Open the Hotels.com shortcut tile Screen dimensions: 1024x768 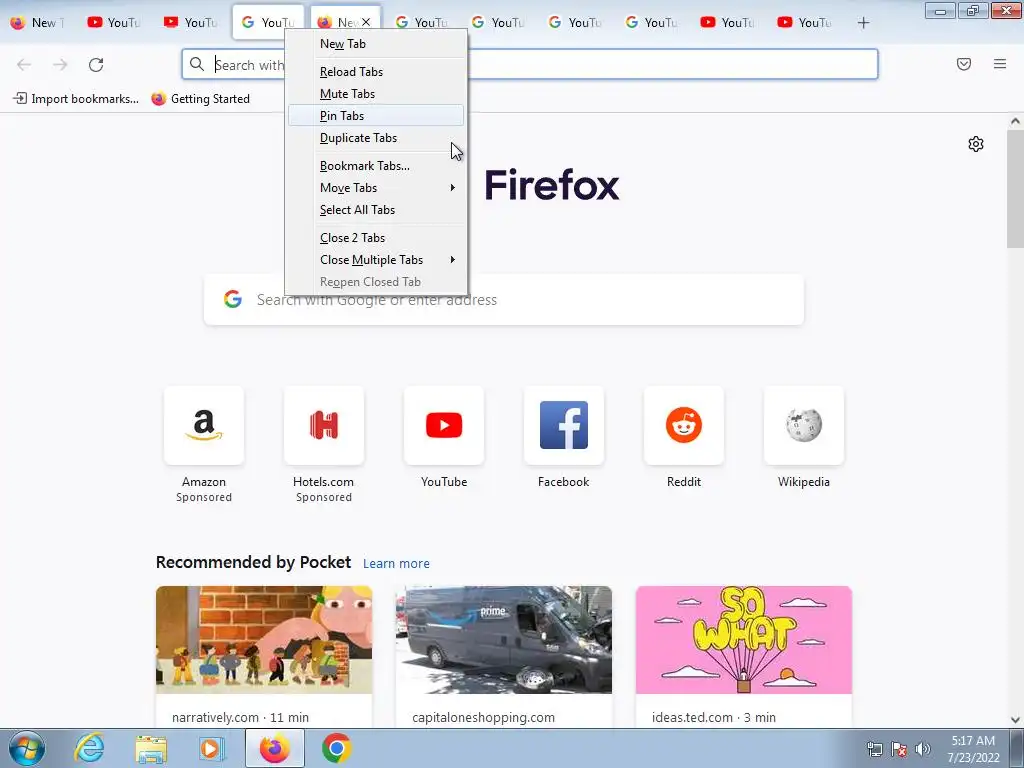(x=324, y=425)
